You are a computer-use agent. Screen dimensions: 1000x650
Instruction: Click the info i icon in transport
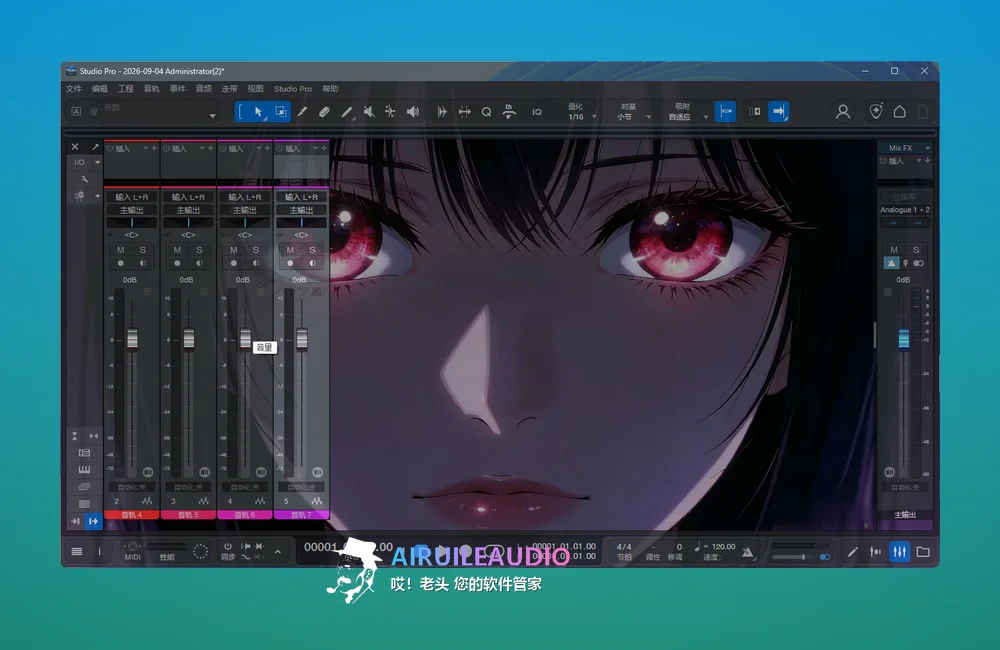(99, 552)
